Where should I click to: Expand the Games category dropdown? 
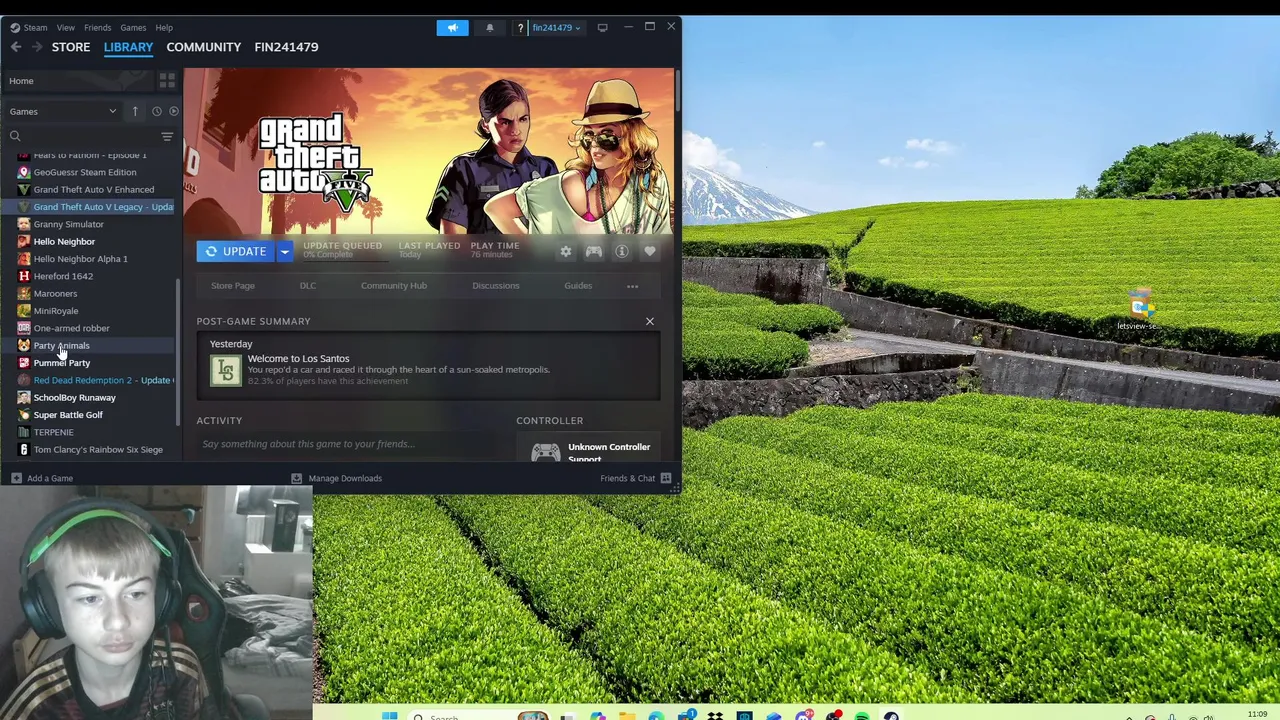[x=63, y=111]
